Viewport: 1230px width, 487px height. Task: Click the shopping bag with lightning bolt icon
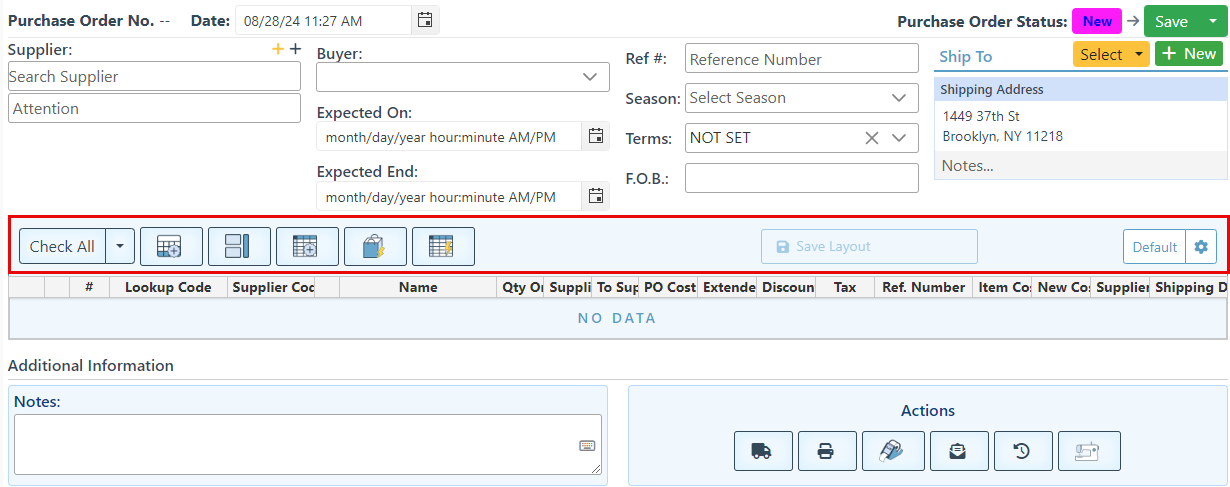tap(375, 246)
